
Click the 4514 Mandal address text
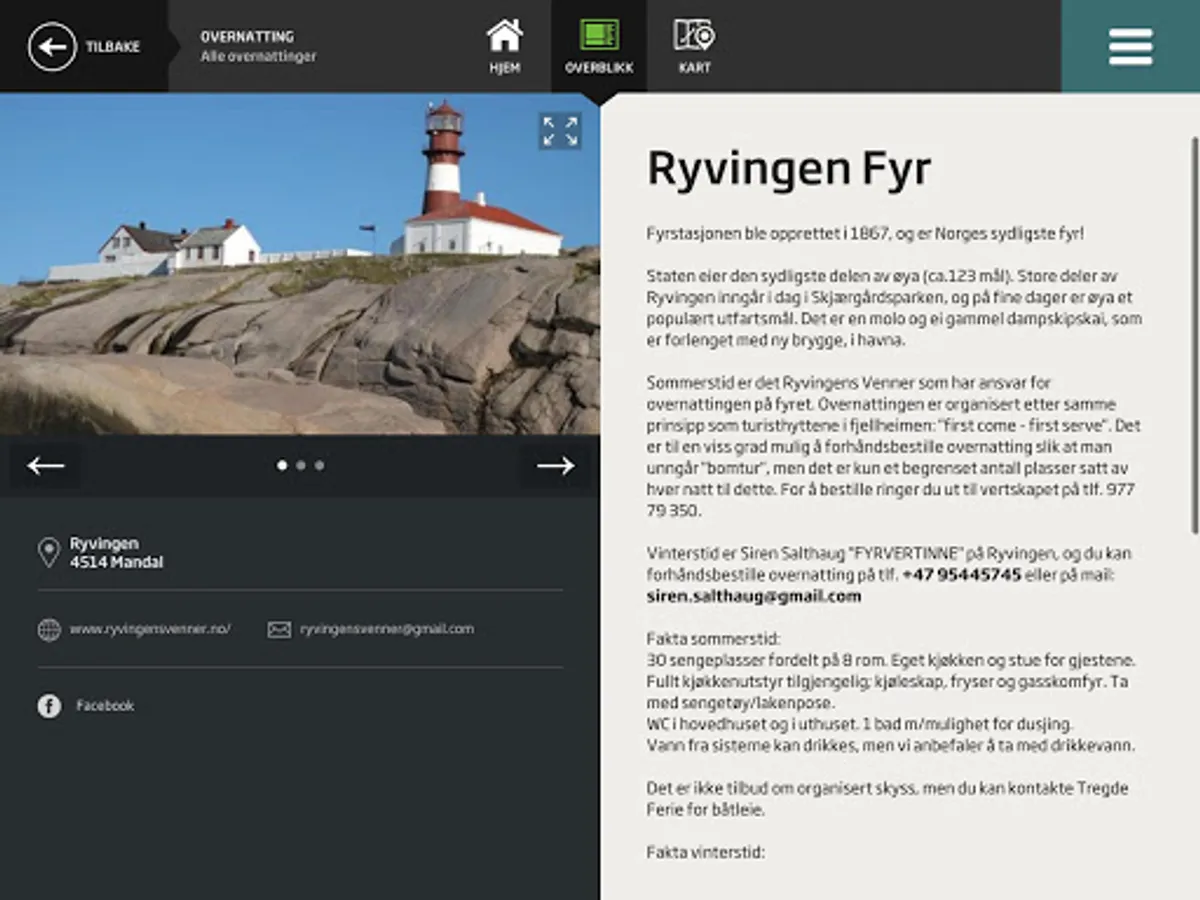pyautogui.click(x=116, y=562)
